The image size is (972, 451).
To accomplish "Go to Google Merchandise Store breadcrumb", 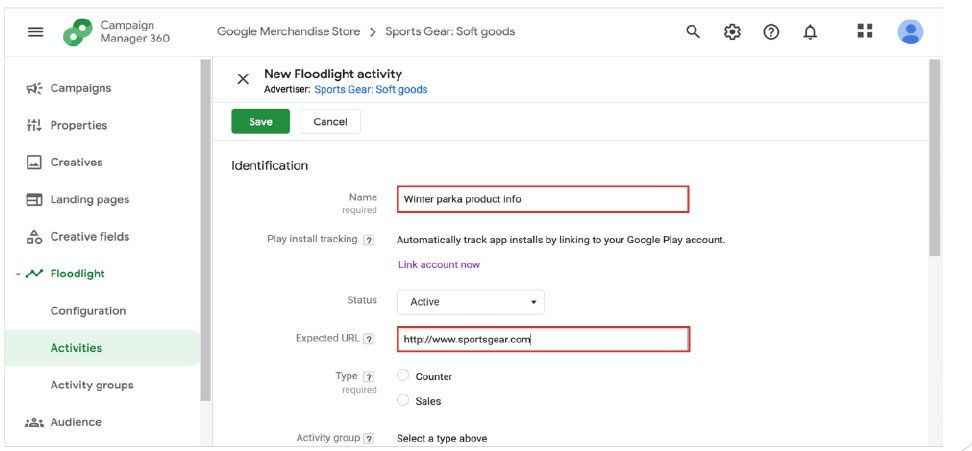I will click(288, 32).
